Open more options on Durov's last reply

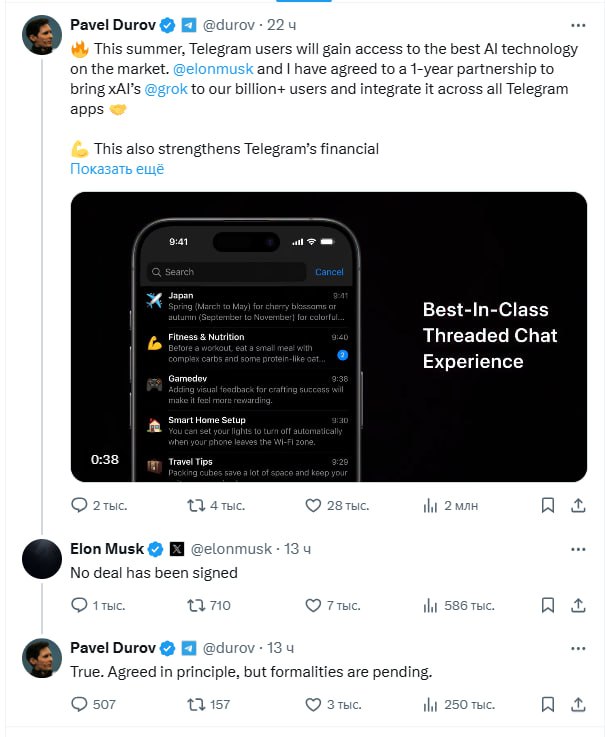pos(578,649)
